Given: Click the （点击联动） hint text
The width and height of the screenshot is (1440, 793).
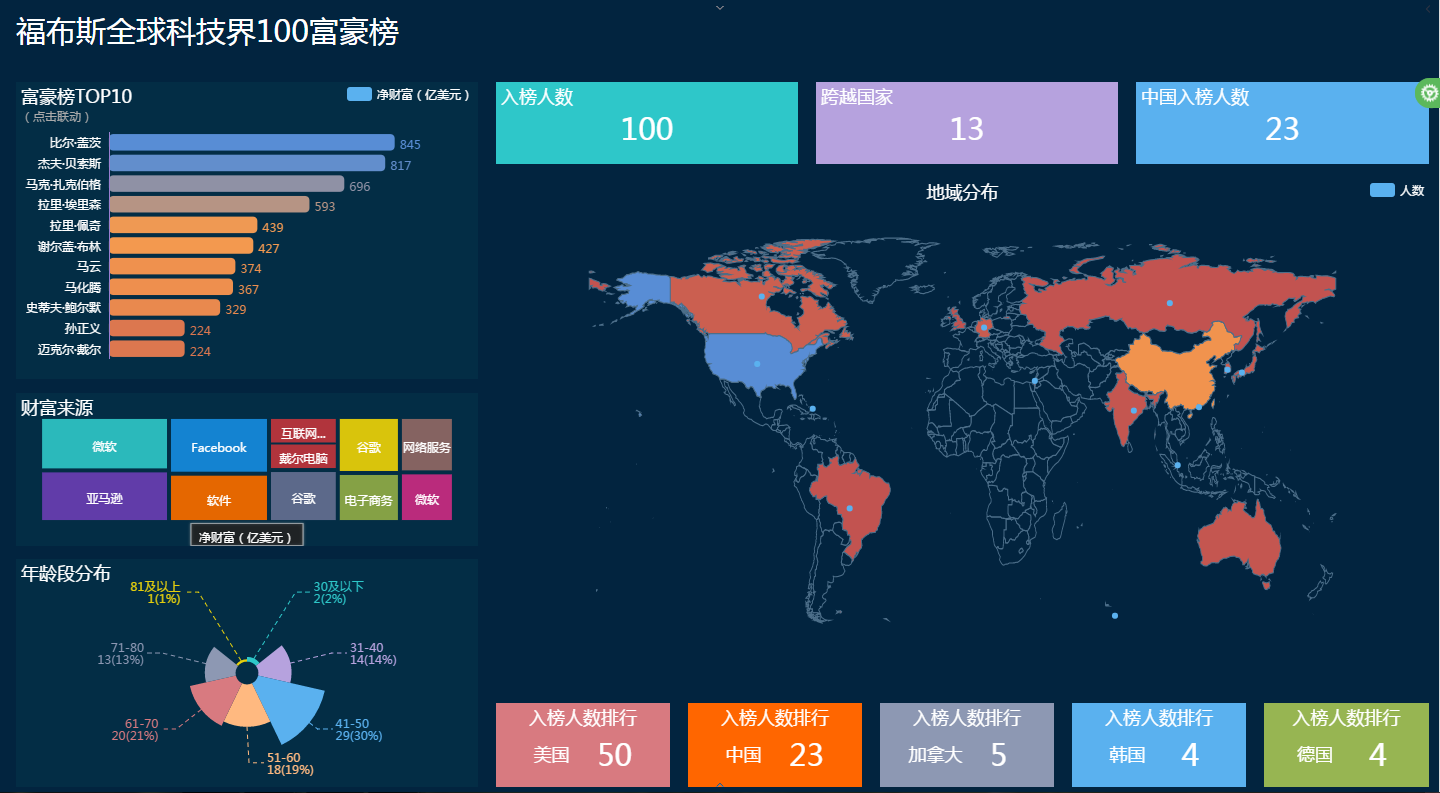Looking at the screenshot, I should click(59, 117).
